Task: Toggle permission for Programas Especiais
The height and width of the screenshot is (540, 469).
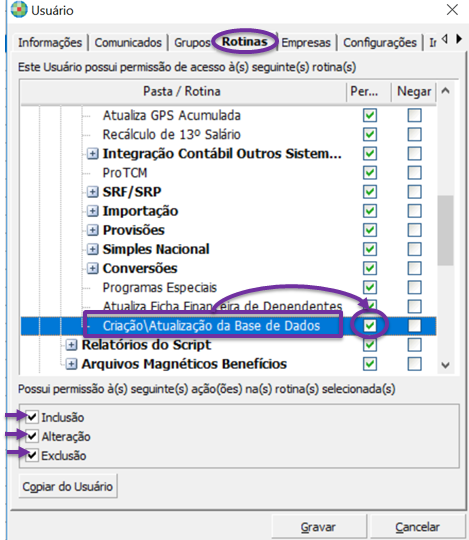Action: 370,287
